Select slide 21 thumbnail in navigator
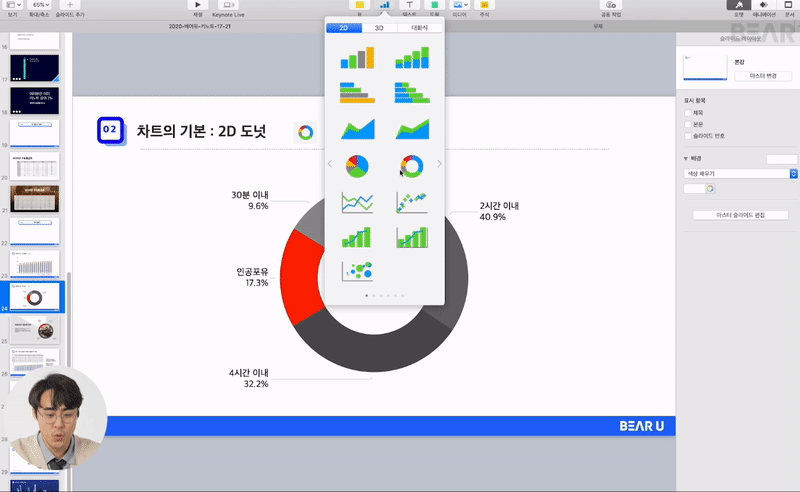The image size is (800, 492). 35,199
